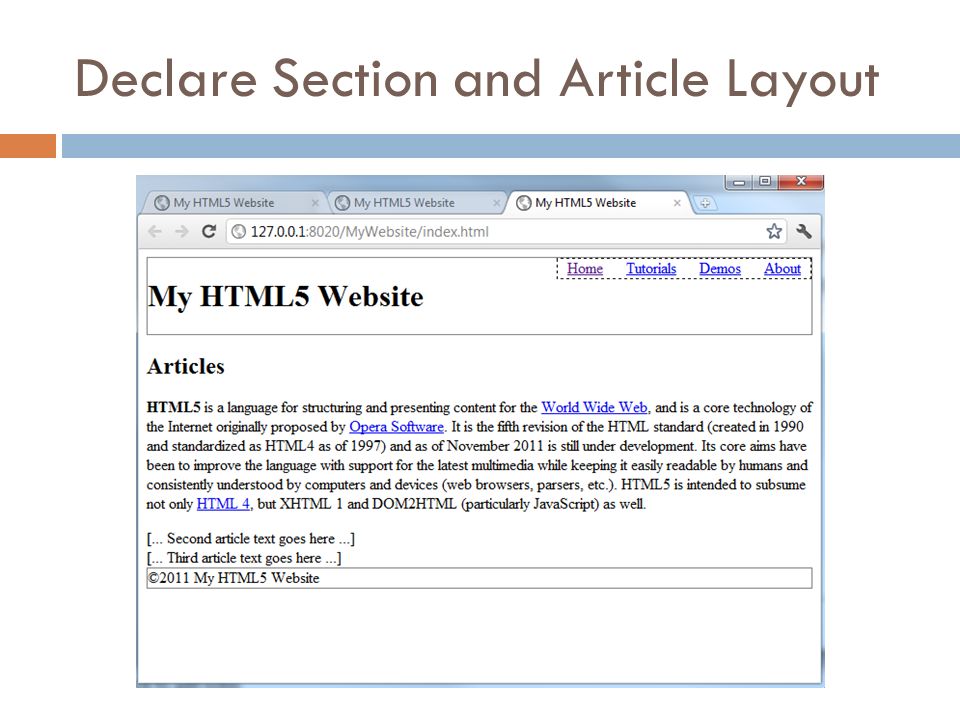Click the address bar URL field
This screenshot has height=720, width=960.
[x=506, y=231]
